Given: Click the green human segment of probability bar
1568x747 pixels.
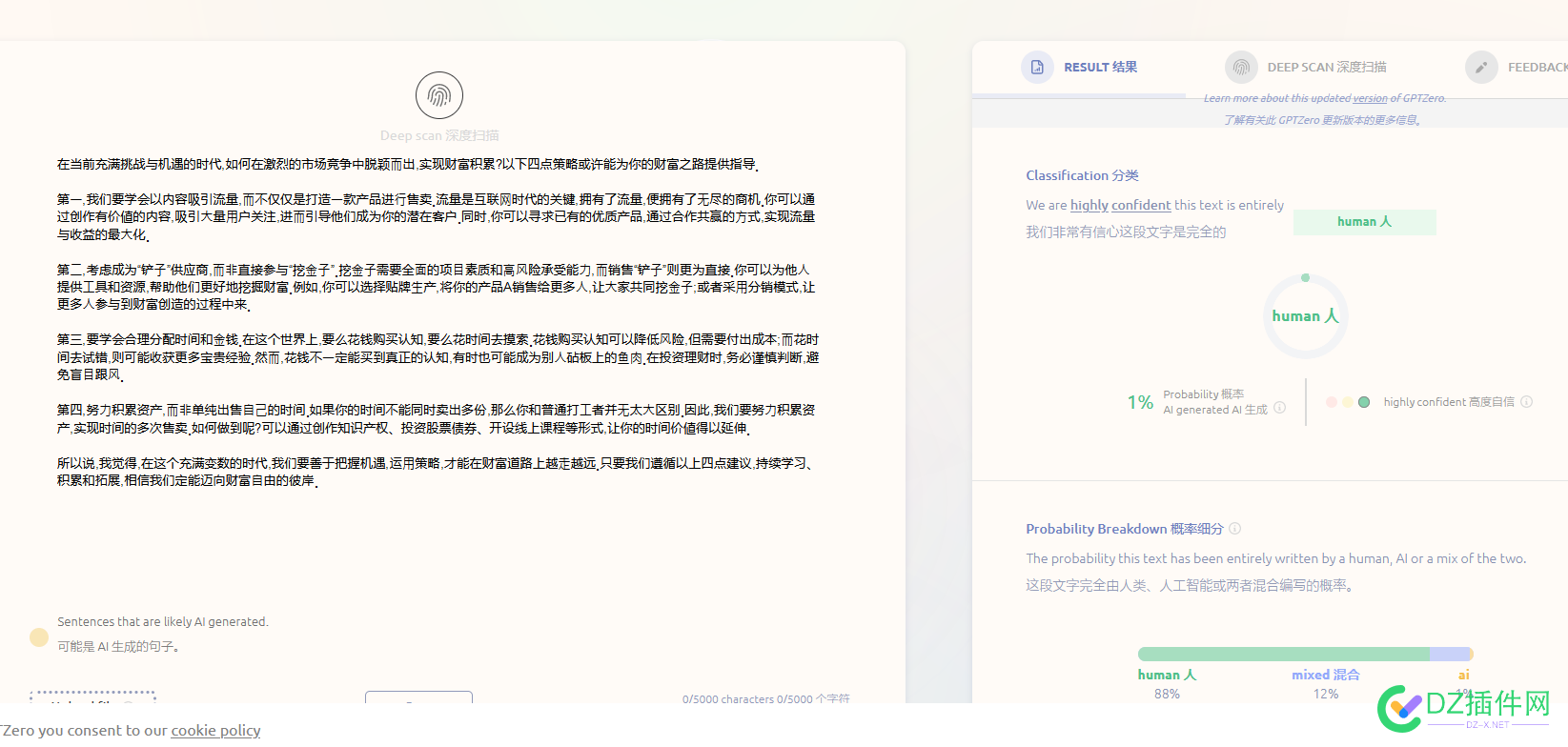Looking at the screenshot, I should click(x=1283, y=654).
